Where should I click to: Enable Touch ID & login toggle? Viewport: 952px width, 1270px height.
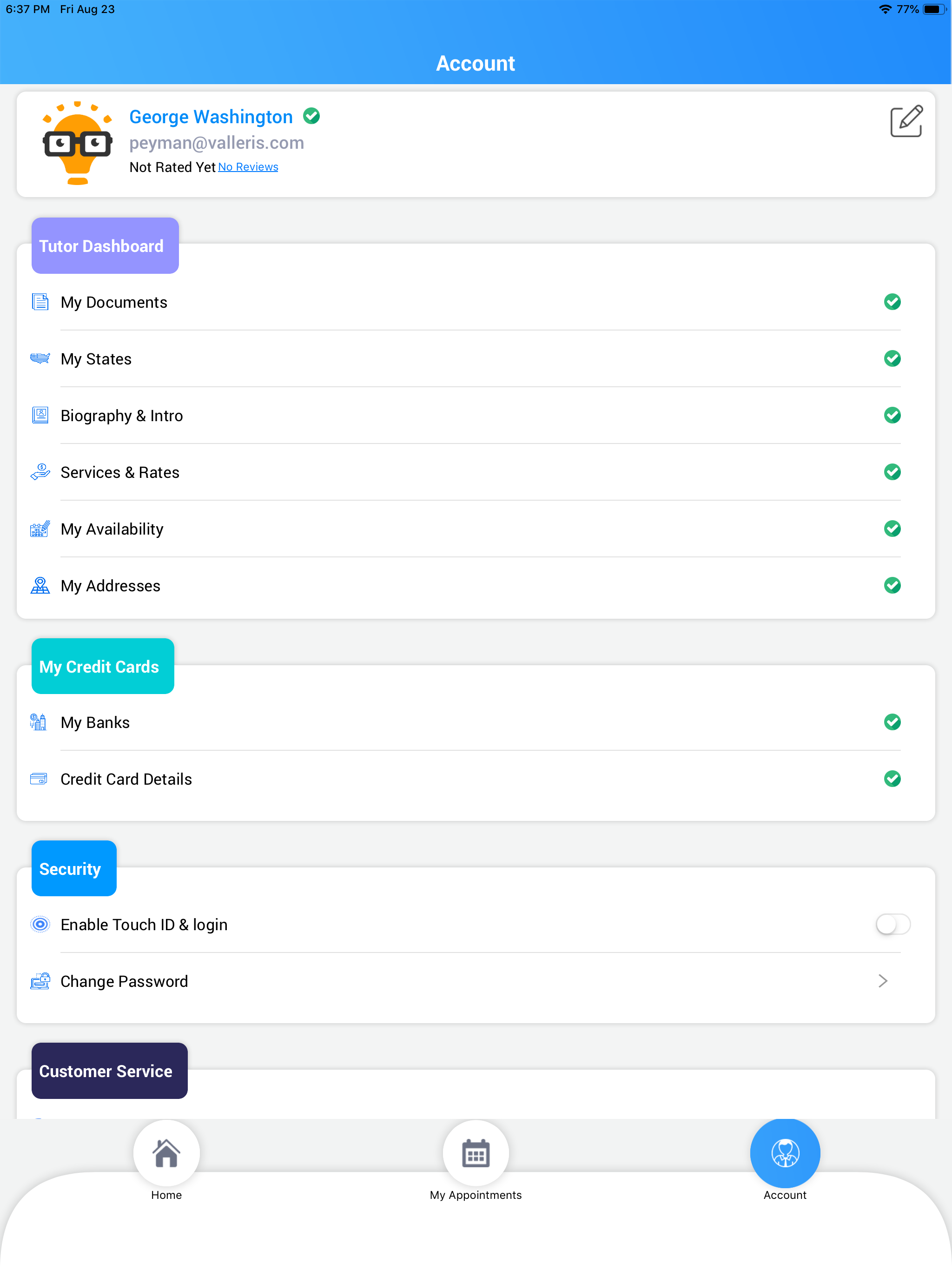coord(893,924)
